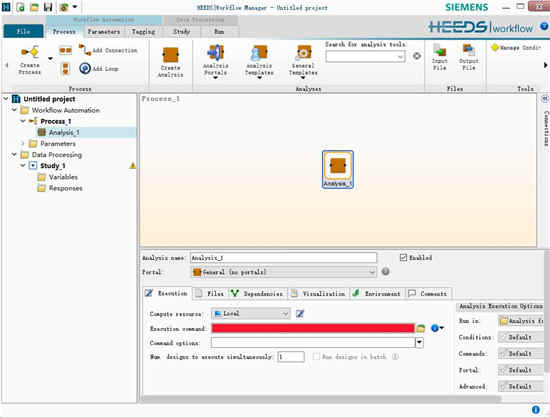Open the Analysis Portals menu
The height and width of the screenshot is (418, 550).
(215, 61)
